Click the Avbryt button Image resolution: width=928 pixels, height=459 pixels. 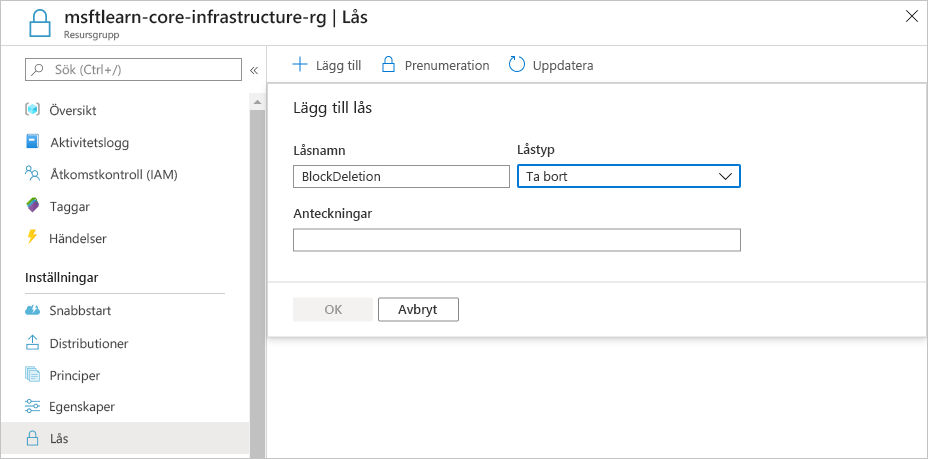(418, 309)
